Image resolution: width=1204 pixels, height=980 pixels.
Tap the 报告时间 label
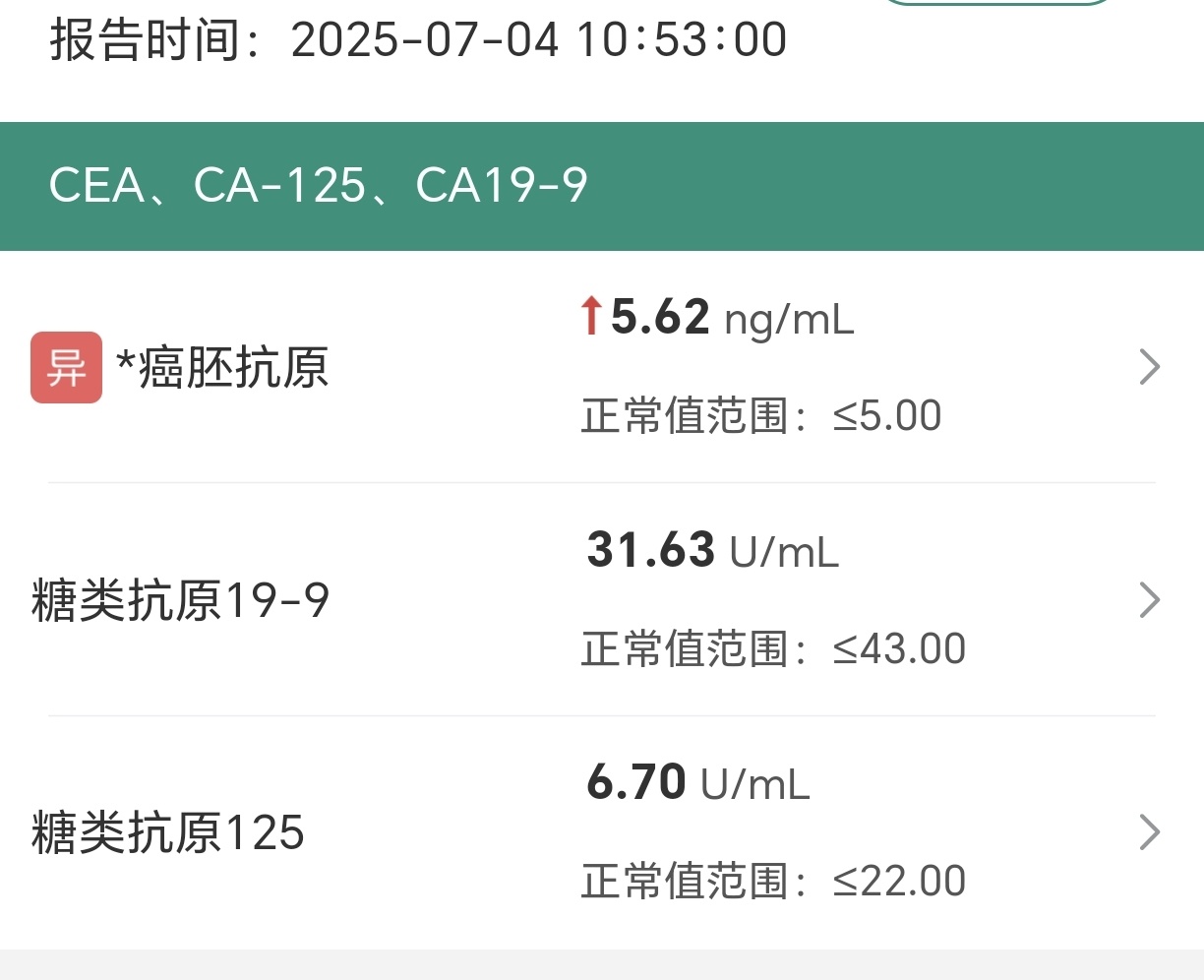pos(146,40)
